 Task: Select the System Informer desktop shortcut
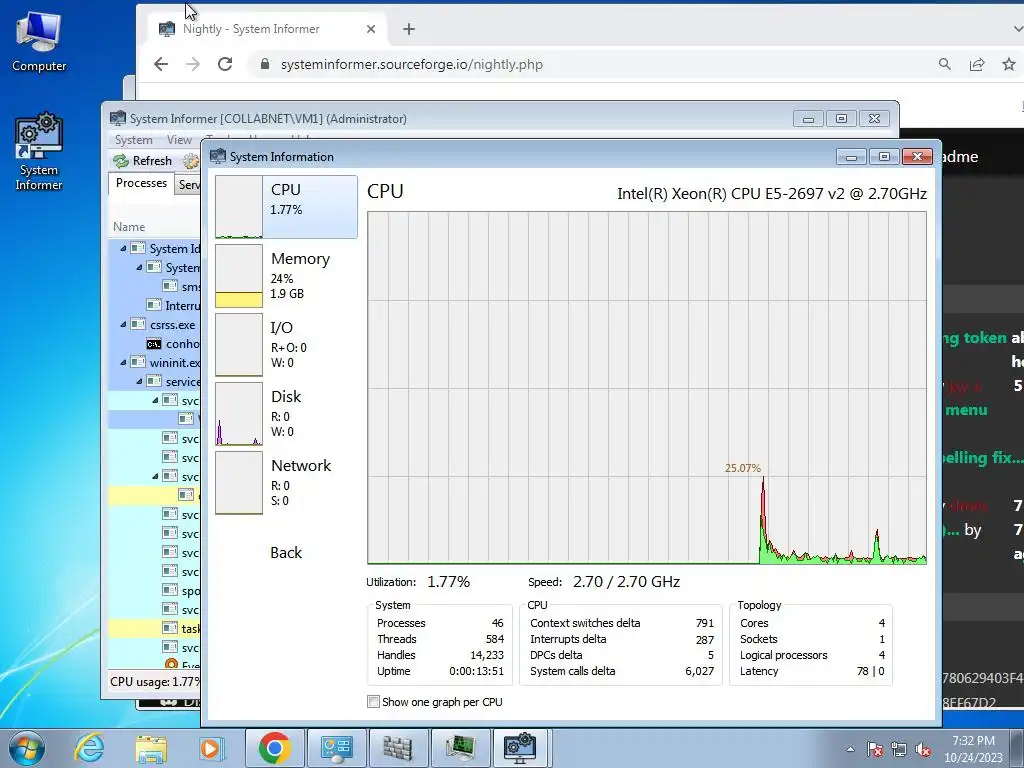coord(39,152)
